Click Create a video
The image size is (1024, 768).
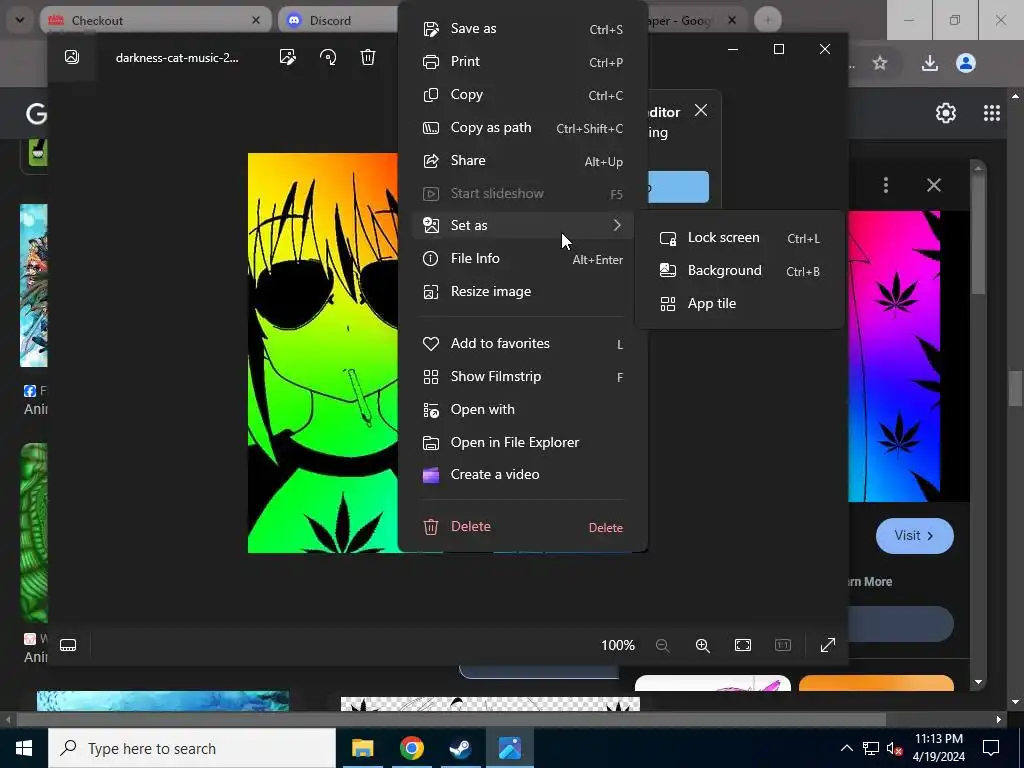tap(522, 475)
